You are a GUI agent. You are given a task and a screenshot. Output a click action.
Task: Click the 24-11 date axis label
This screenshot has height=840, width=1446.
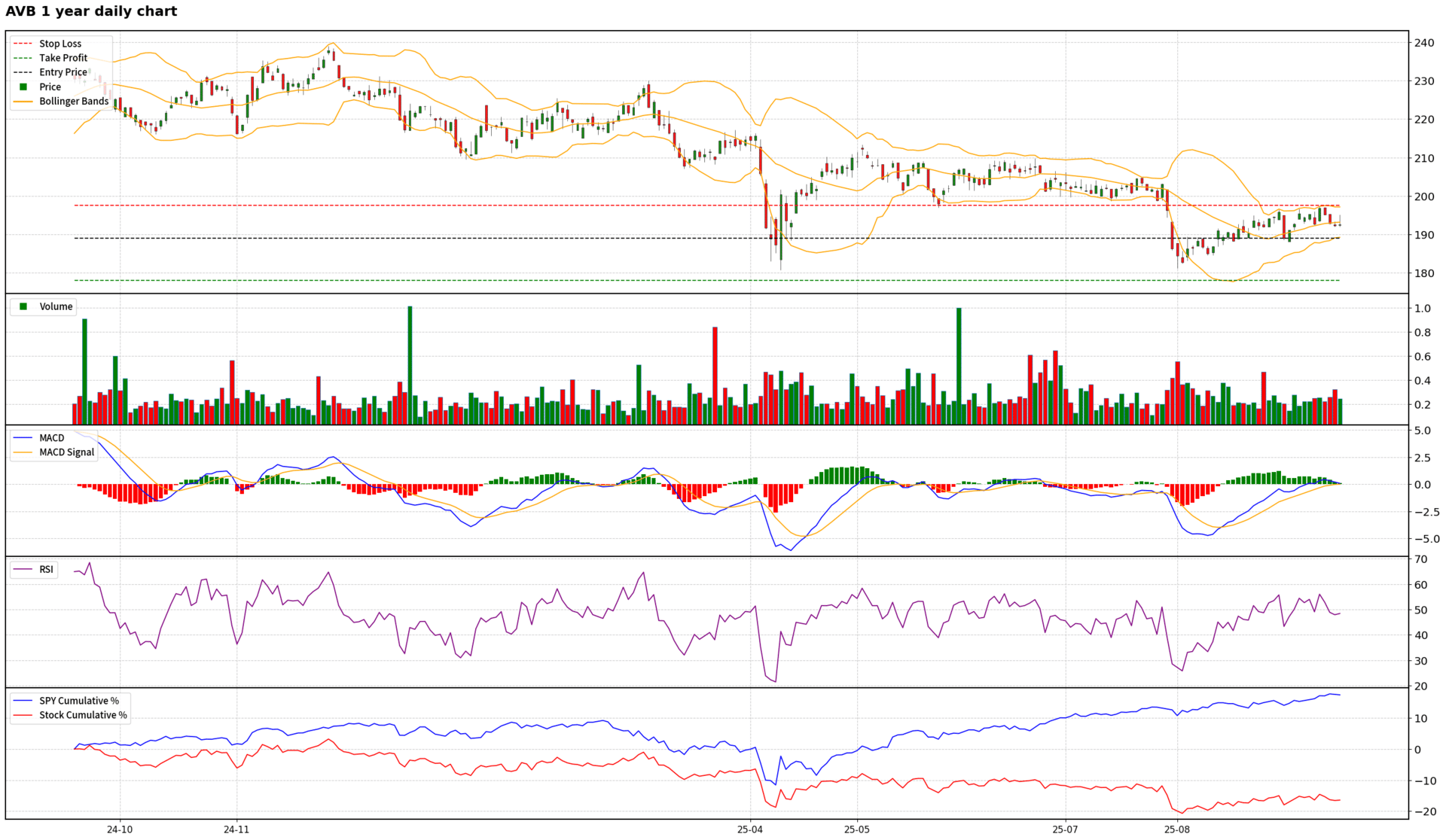(x=236, y=829)
